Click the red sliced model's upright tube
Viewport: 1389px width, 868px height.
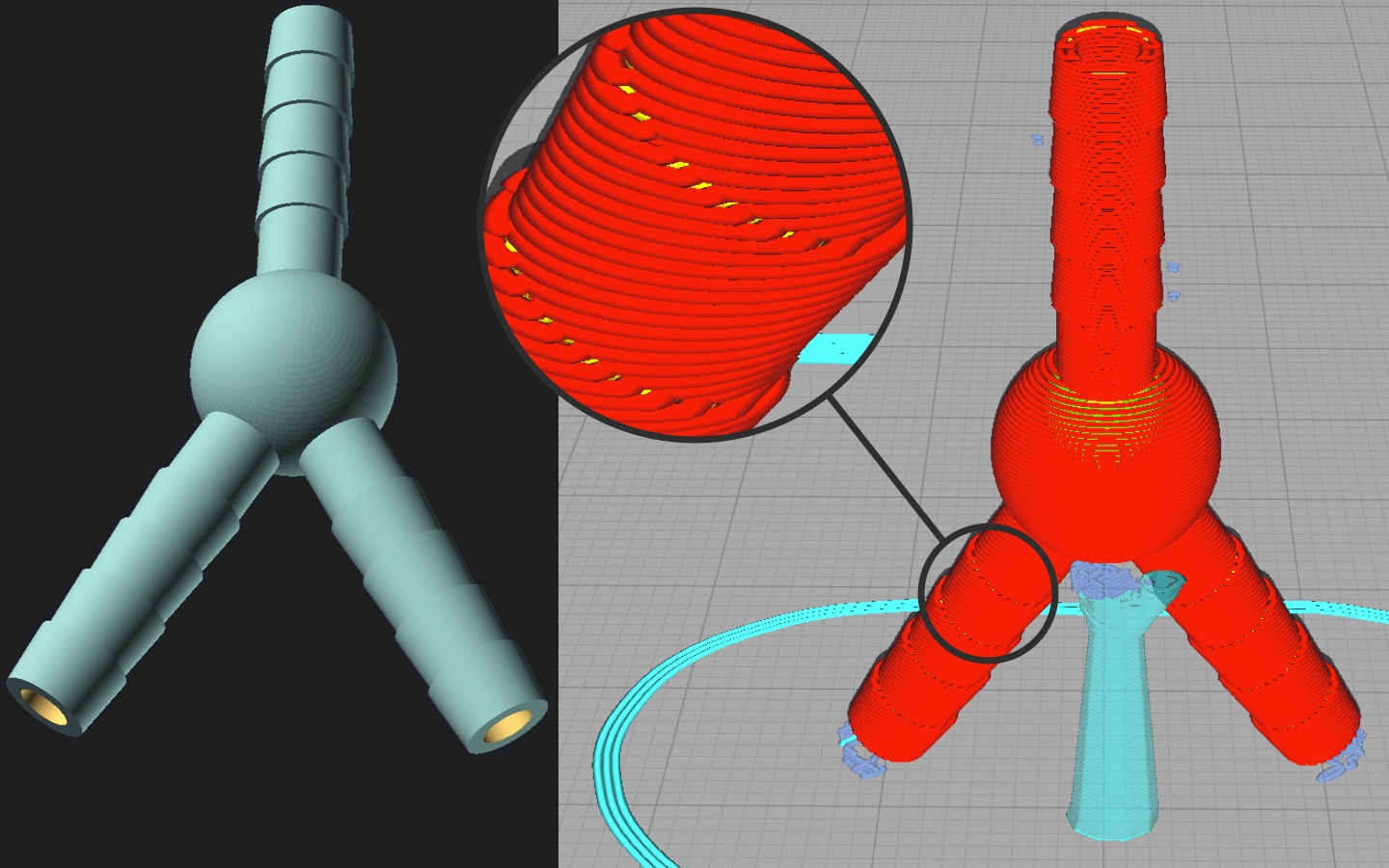click(1107, 207)
